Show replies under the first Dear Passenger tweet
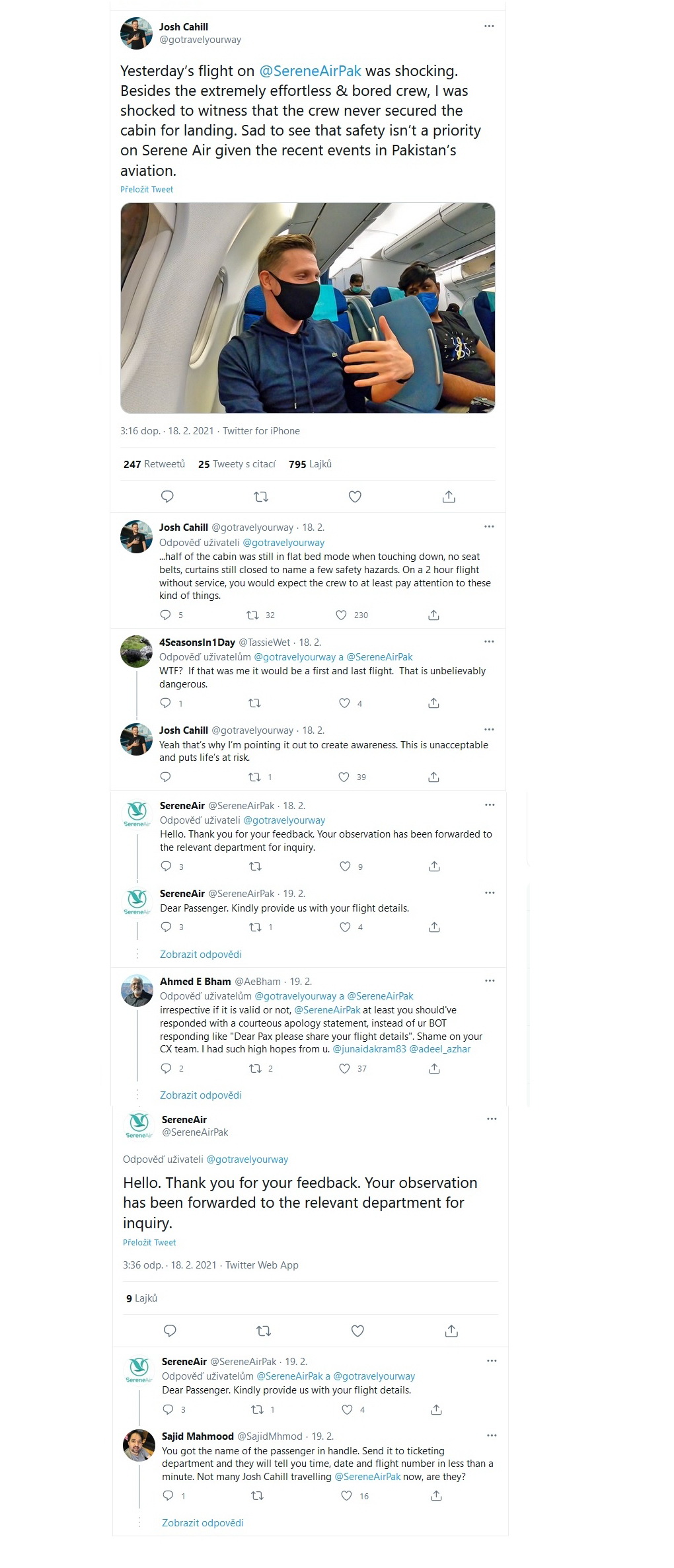The height and width of the screenshot is (1568, 674). tap(201, 955)
